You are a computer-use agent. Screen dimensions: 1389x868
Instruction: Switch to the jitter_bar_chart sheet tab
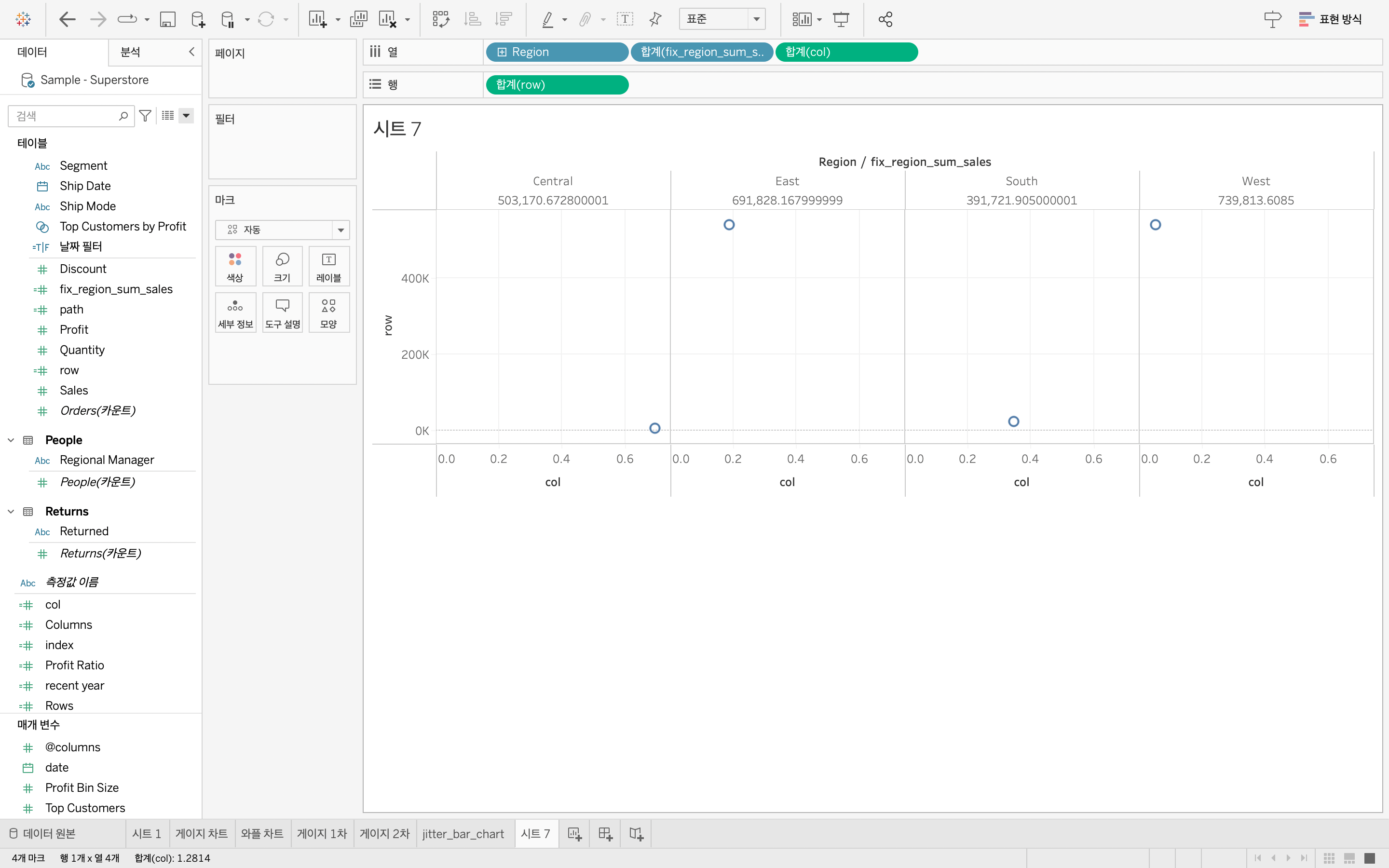pyautogui.click(x=463, y=834)
